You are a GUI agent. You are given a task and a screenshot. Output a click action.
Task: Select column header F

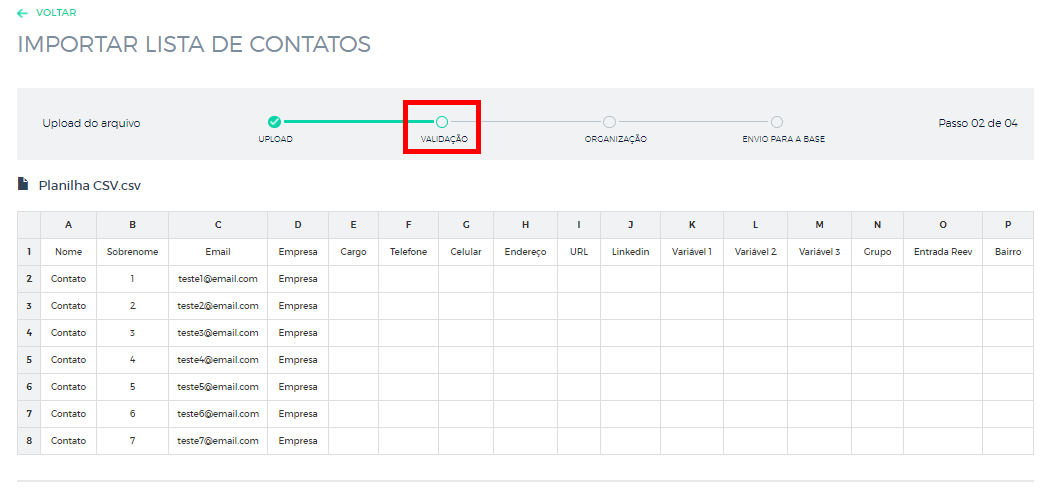coord(409,225)
